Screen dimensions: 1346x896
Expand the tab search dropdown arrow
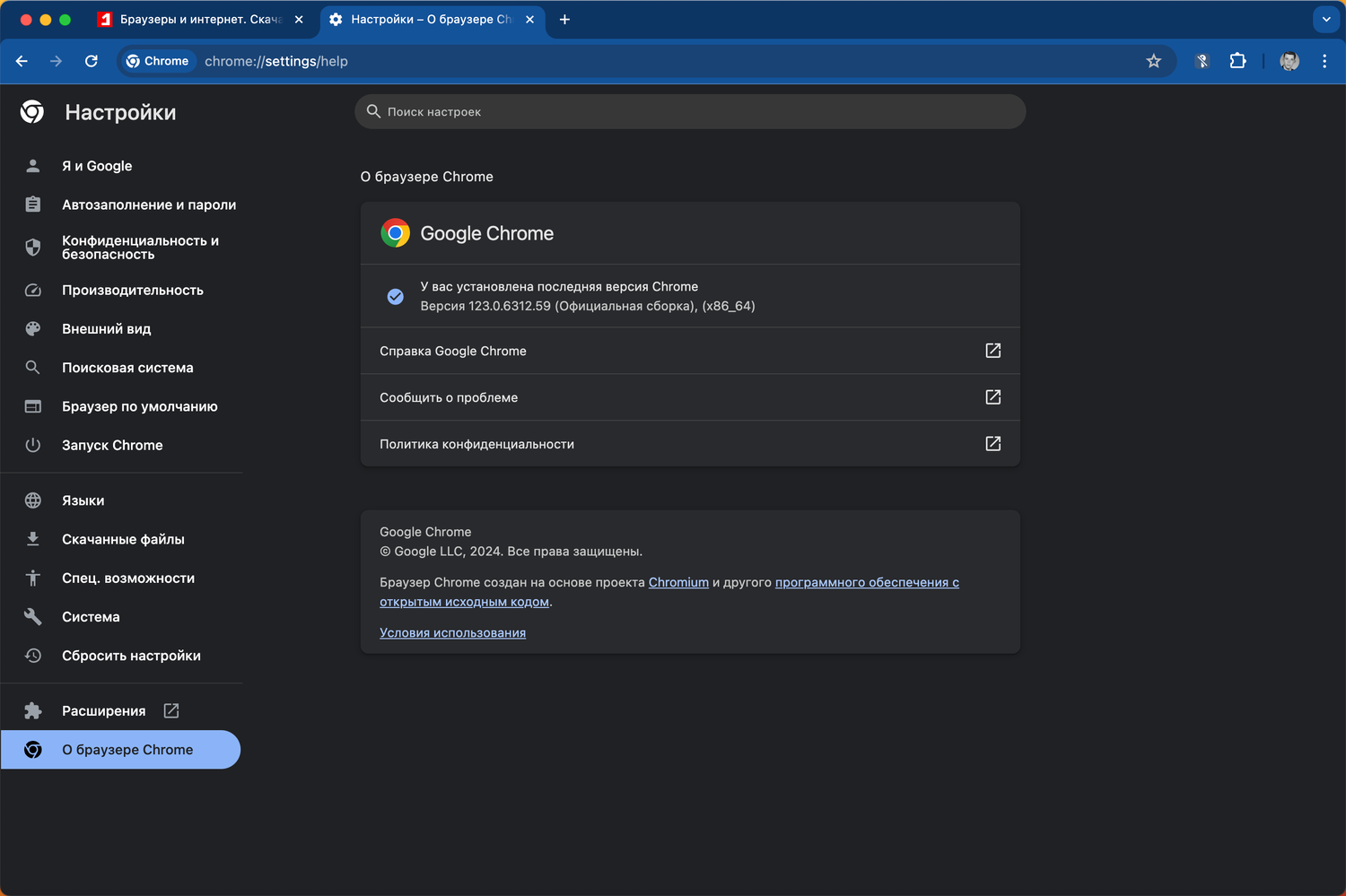pos(1326,19)
